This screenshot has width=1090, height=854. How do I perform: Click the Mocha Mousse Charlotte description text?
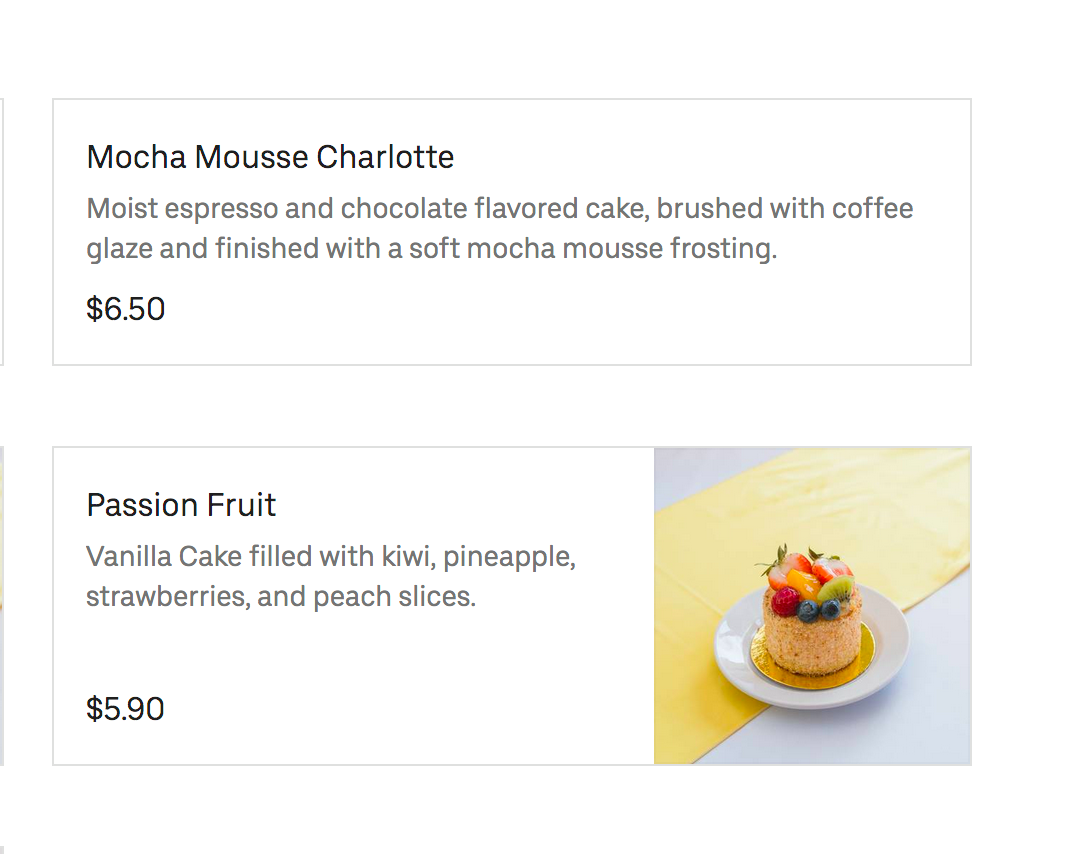click(x=499, y=209)
